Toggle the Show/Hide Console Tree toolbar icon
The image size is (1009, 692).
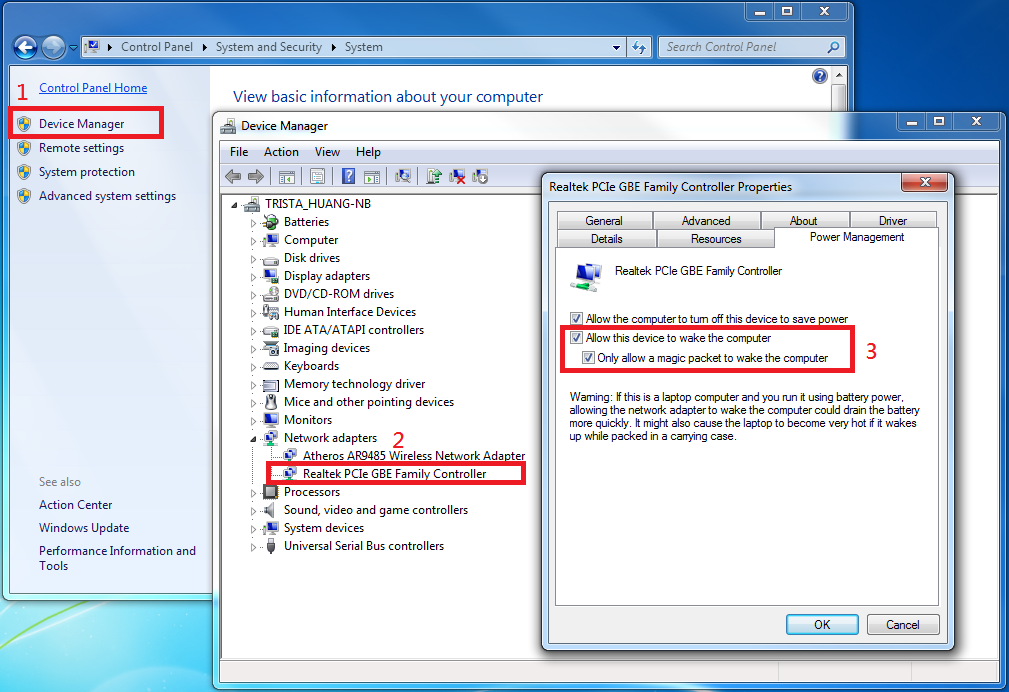tap(287, 176)
